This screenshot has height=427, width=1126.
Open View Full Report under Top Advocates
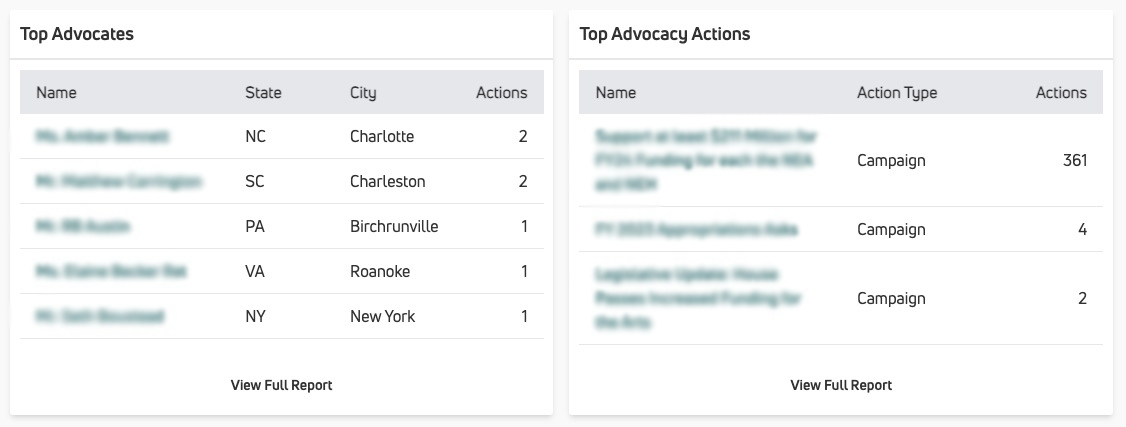282,385
